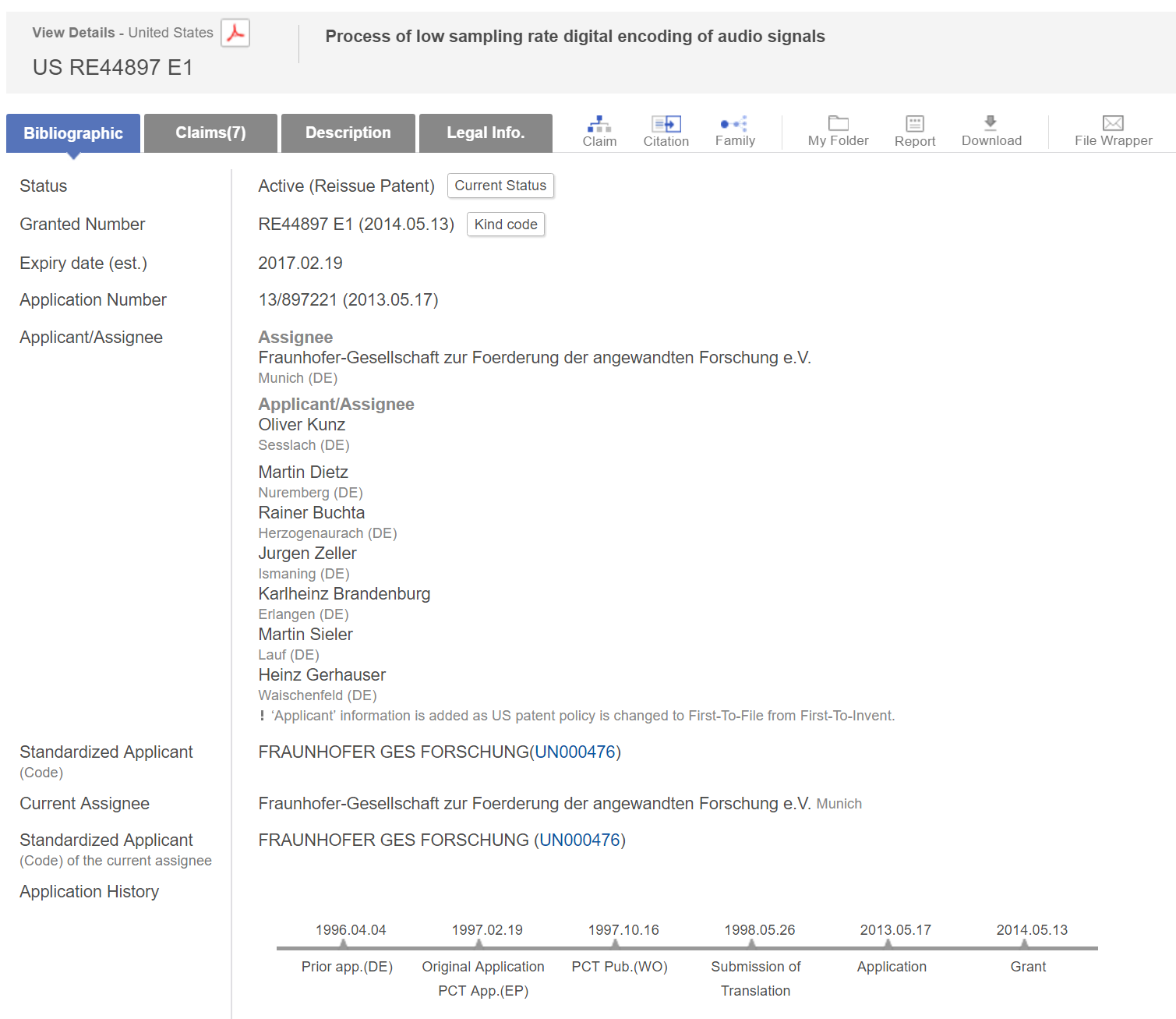Click the 1996.04.04 Prior app timeline marker
The height and width of the screenshot is (1019, 1176).
(x=344, y=944)
